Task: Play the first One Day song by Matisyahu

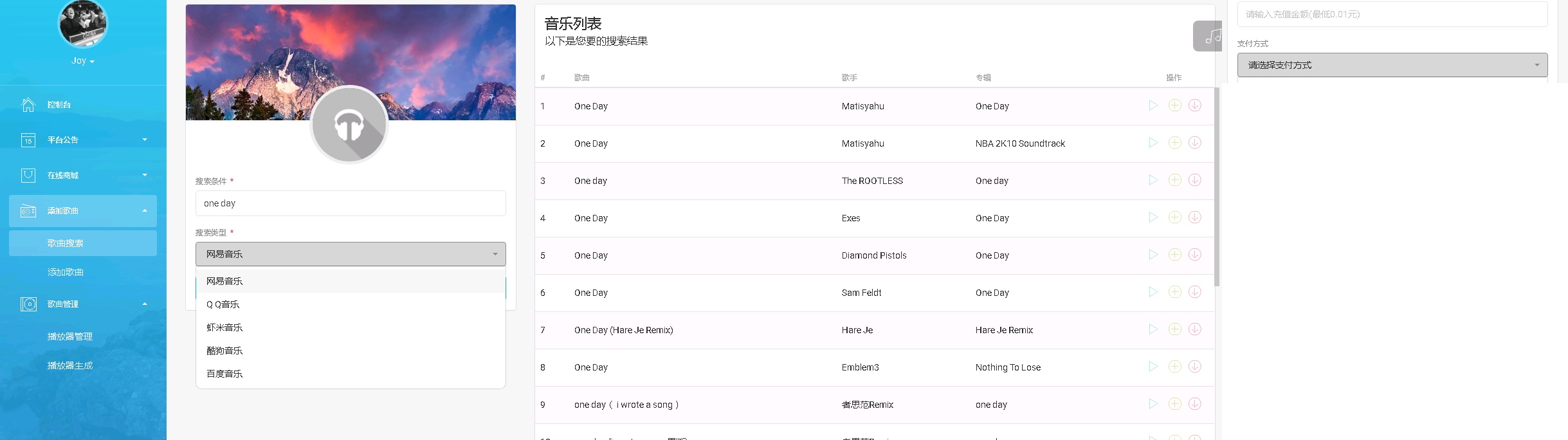Action: click(x=1153, y=105)
